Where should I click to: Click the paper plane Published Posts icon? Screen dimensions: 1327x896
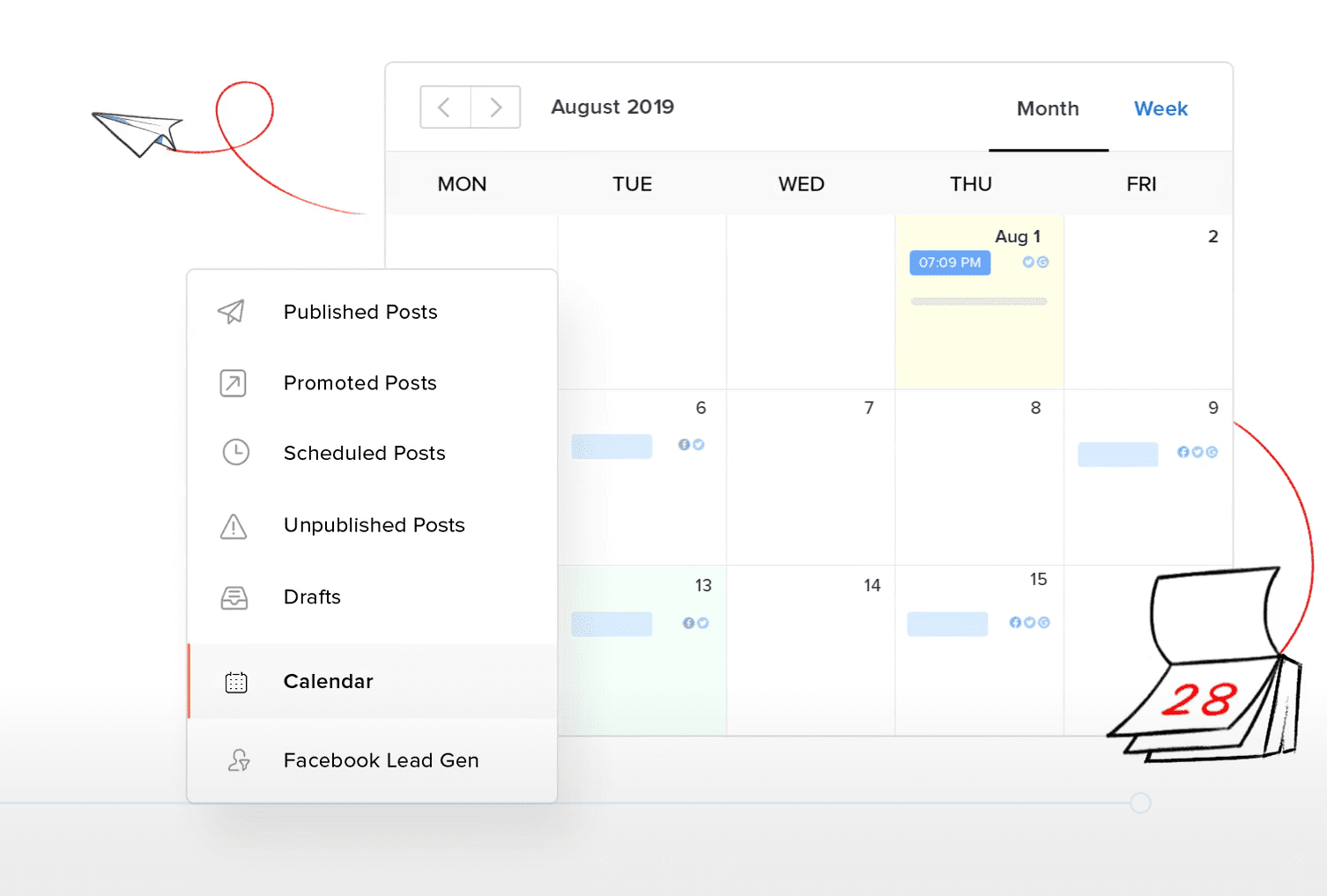232,312
